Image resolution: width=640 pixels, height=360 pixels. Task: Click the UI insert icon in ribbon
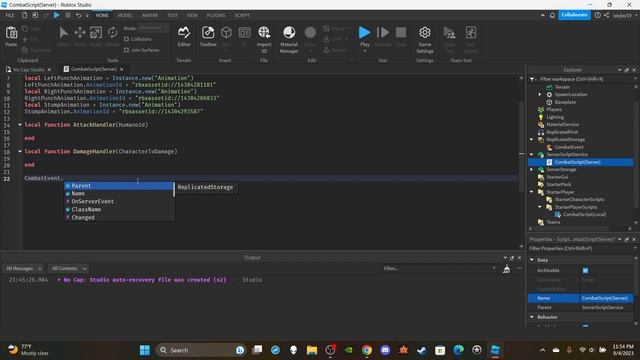pyautogui.click(x=244, y=33)
